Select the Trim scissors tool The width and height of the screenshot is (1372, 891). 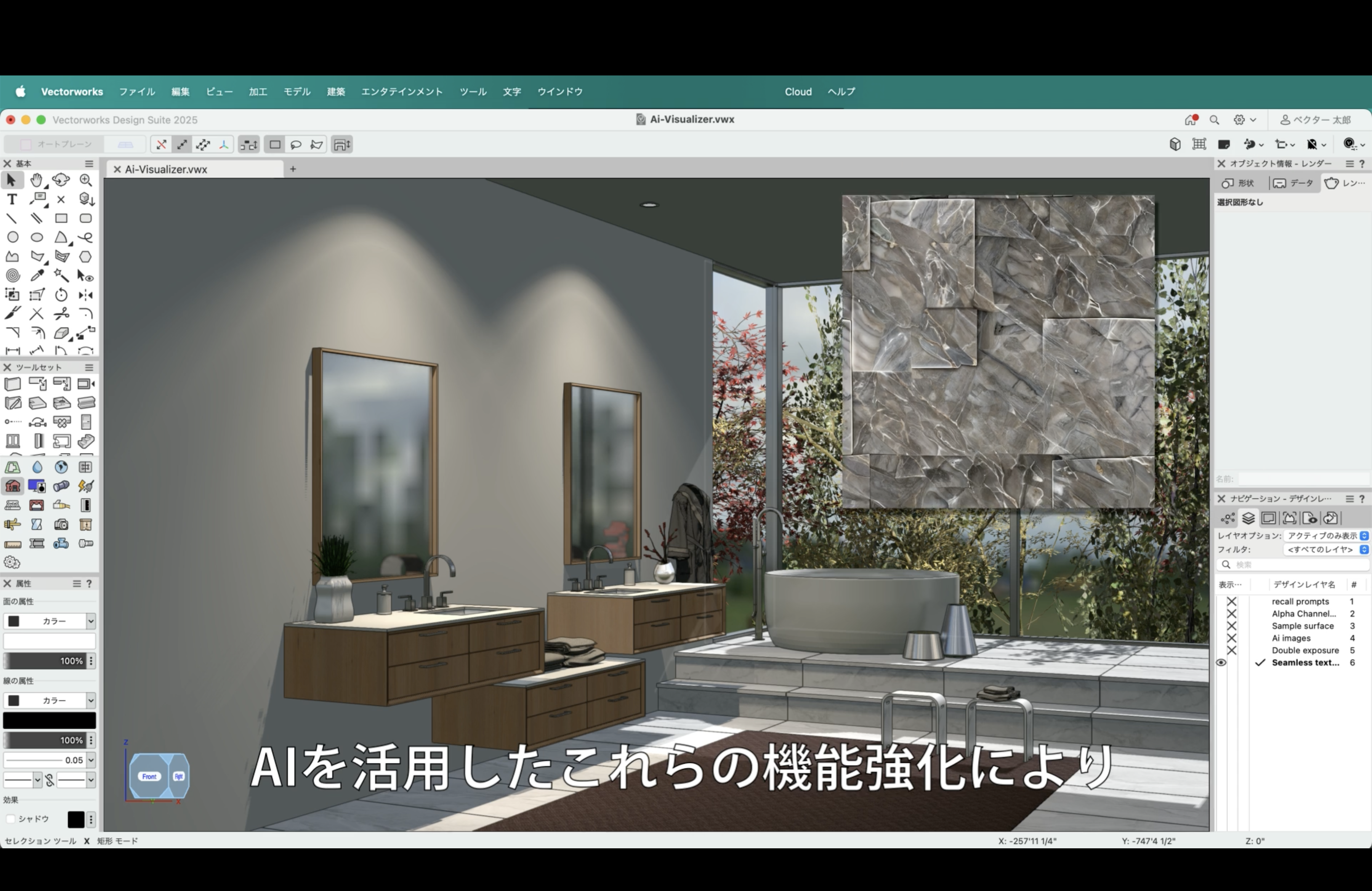[61, 314]
